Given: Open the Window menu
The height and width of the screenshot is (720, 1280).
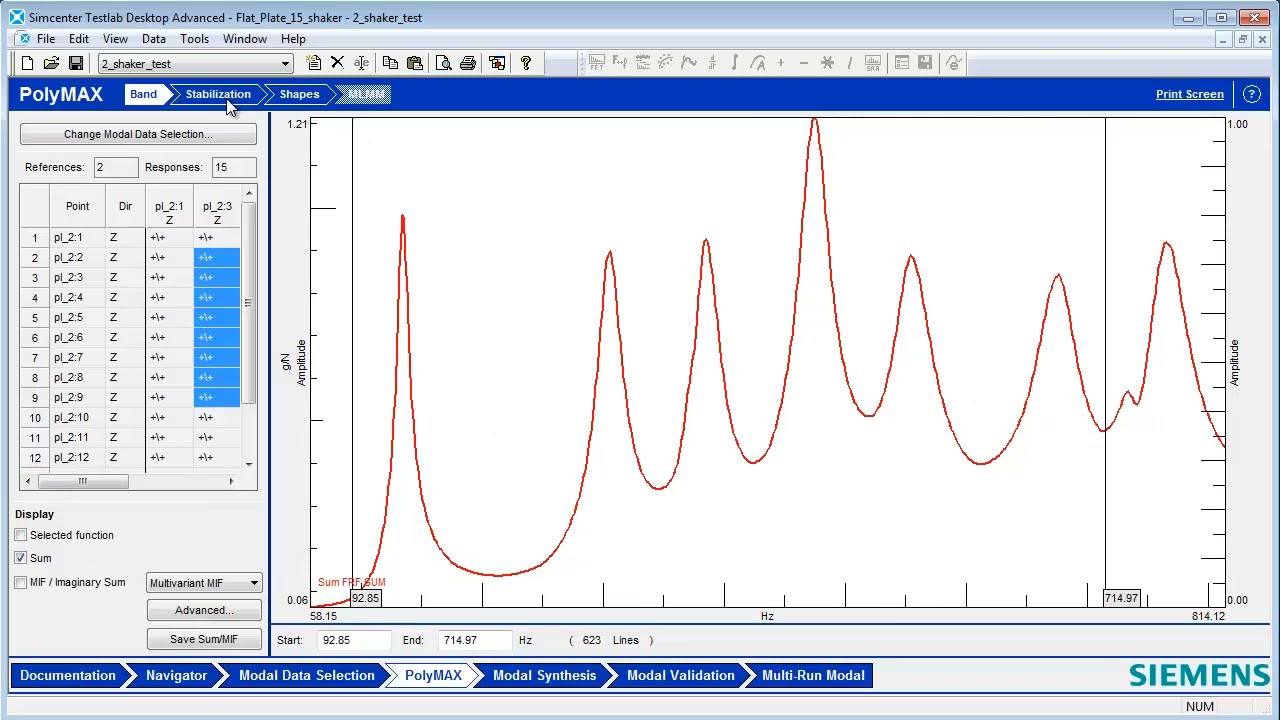Looking at the screenshot, I should 245,39.
